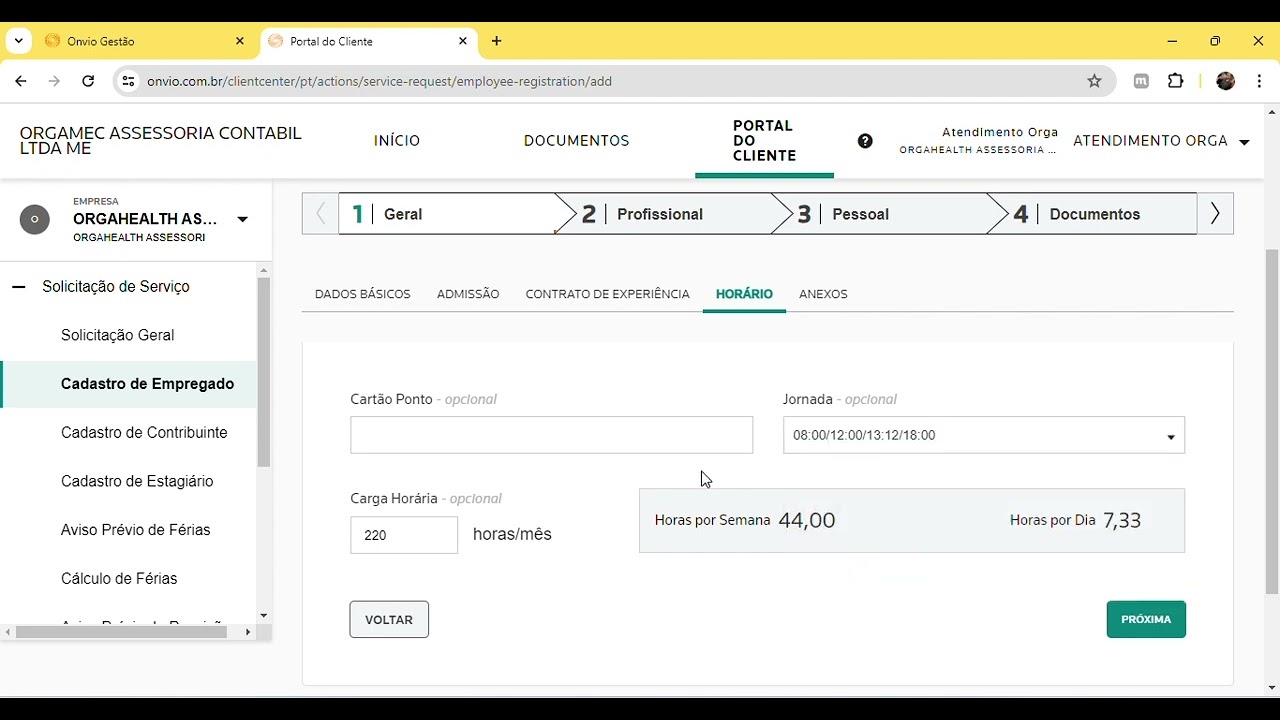Open the browser extensions puzzle icon
This screenshot has width=1280, height=720.
pos(1176,81)
